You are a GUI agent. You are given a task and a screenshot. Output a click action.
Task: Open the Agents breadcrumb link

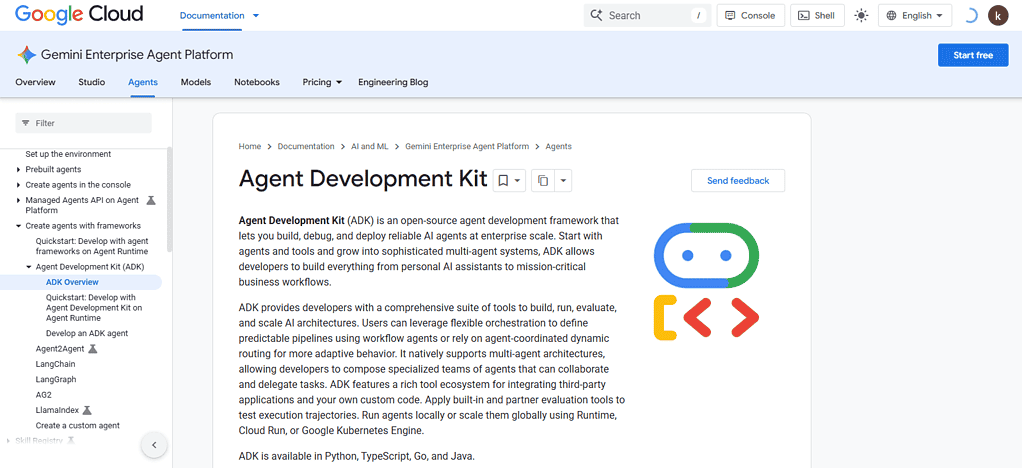click(x=559, y=147)
